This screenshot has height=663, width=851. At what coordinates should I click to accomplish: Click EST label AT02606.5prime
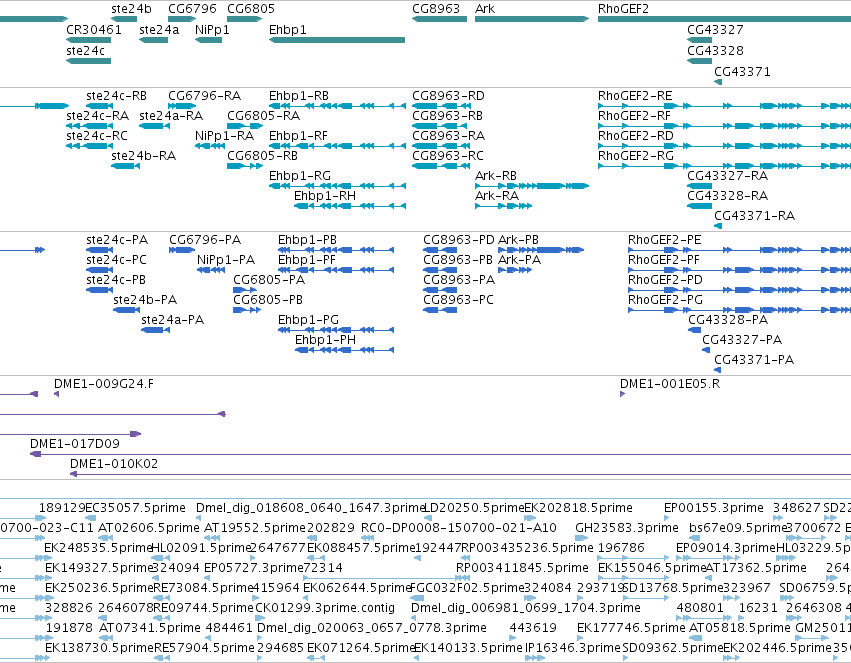pyautogui.click(x=149, y=528)
